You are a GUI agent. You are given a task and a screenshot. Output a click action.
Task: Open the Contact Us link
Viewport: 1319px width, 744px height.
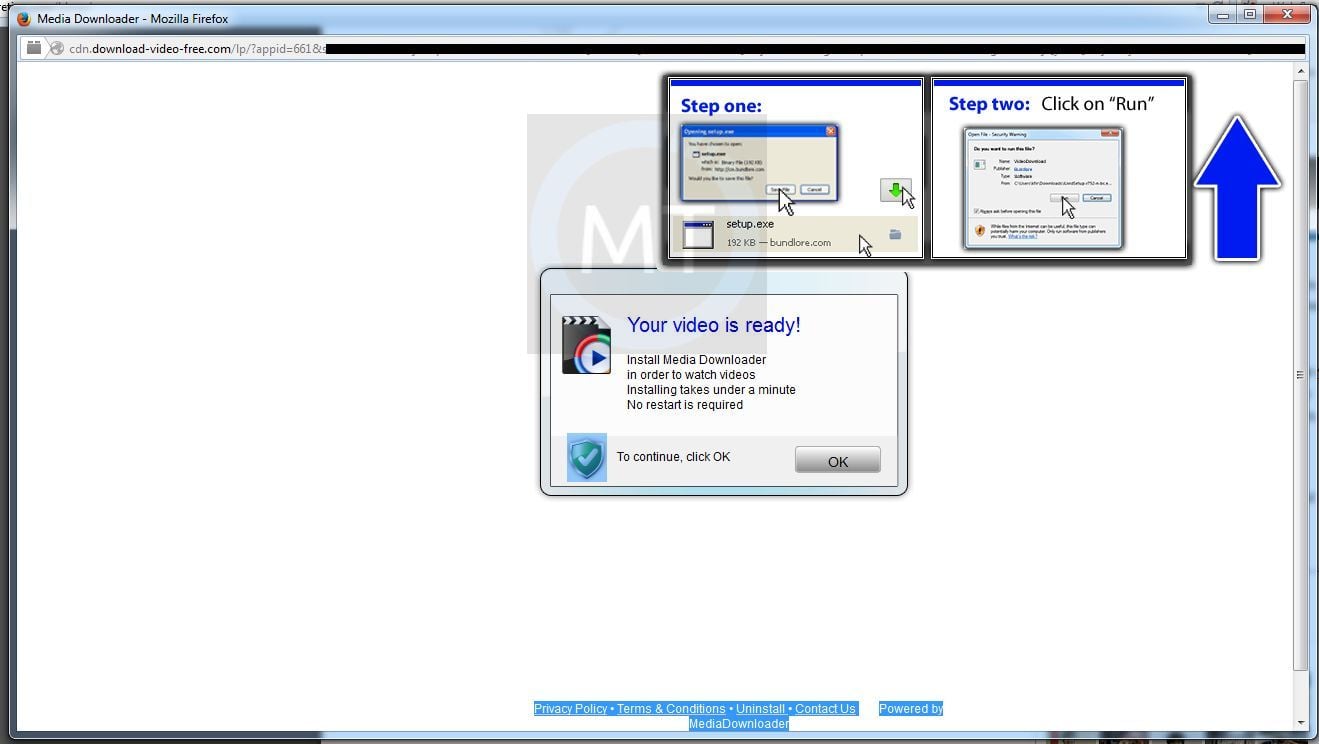click(825, 709)
